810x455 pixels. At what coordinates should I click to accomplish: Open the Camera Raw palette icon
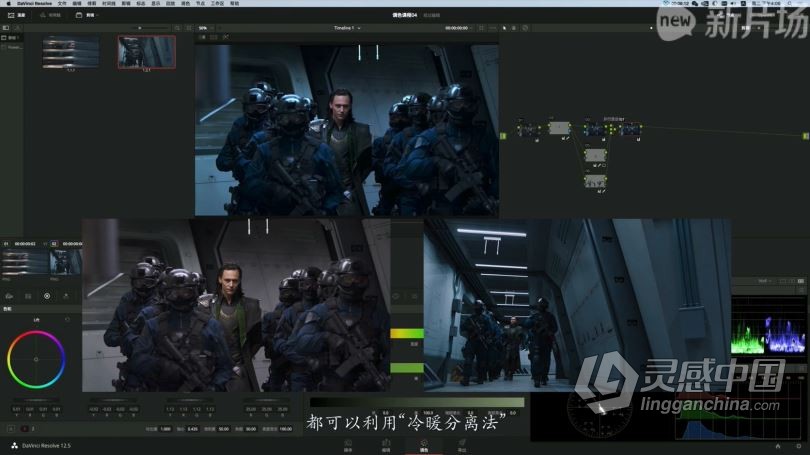coord(9,296)
